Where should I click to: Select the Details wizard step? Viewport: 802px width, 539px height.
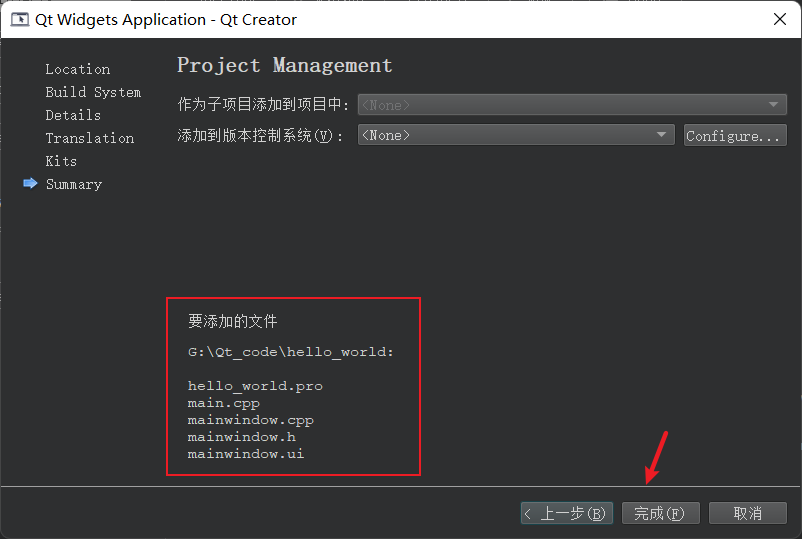pos(73,115)
